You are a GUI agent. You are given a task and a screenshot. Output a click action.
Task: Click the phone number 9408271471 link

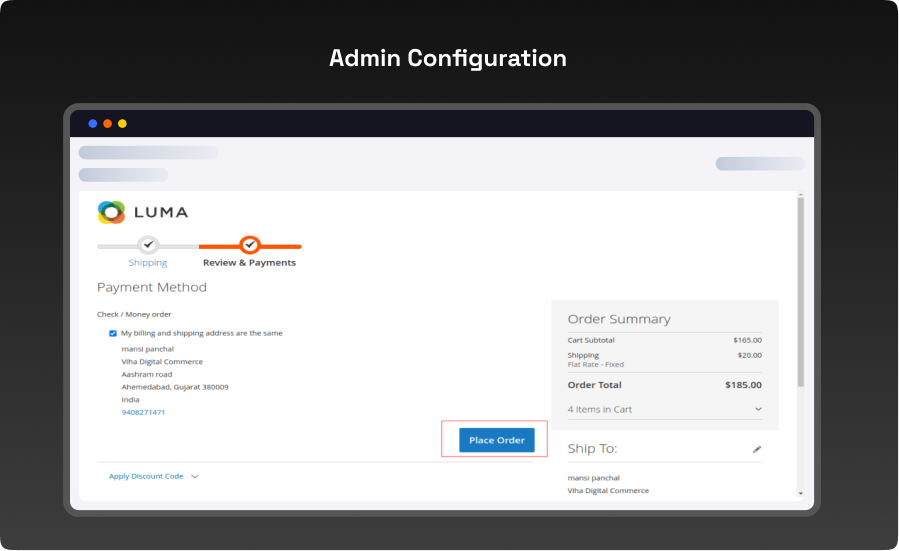click(143, 412)
